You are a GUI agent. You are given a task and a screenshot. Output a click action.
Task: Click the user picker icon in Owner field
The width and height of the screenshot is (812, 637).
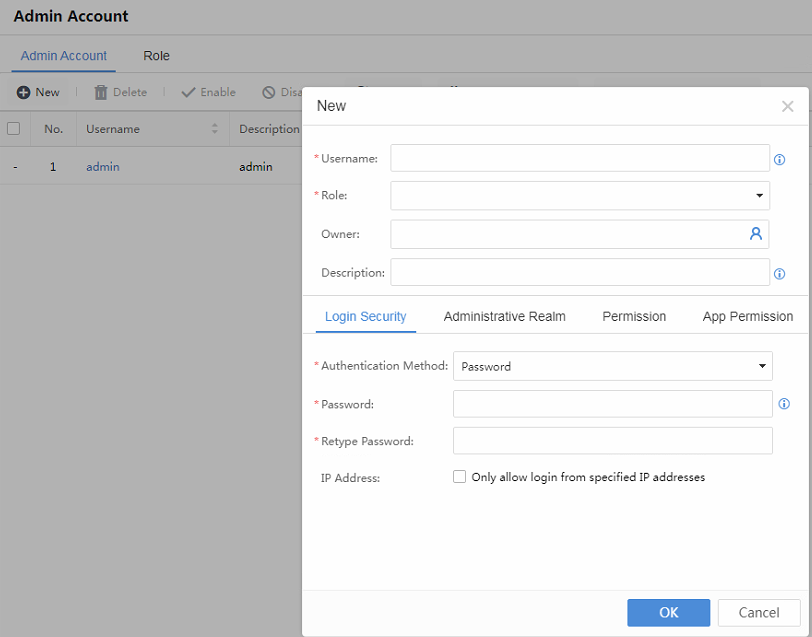(756, 234)
